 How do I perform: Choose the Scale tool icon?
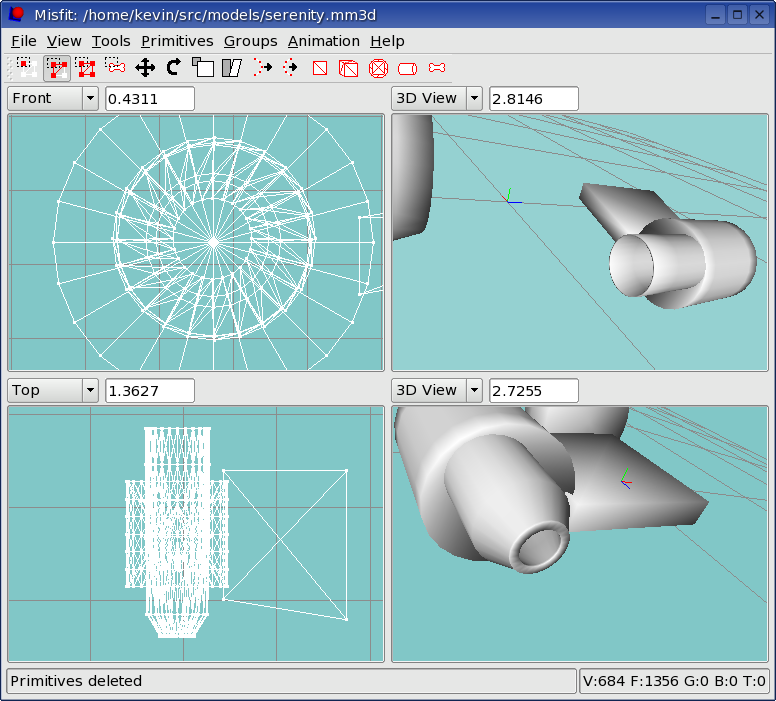203,68
